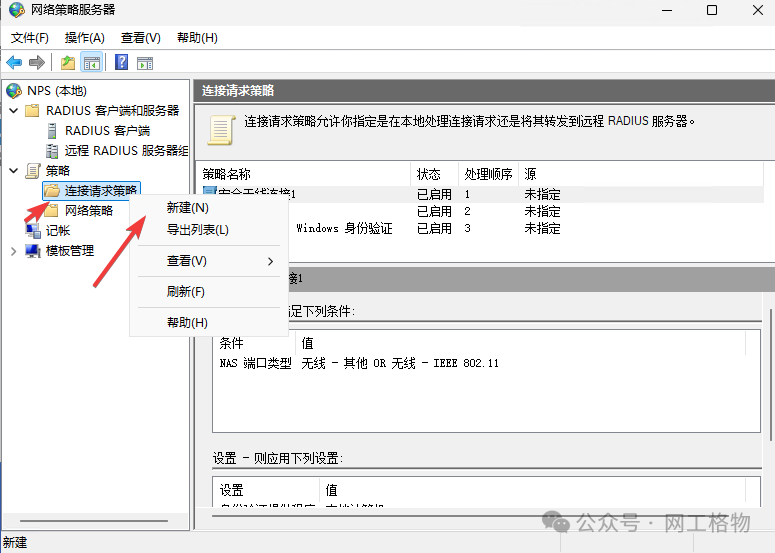Open the Help question-mark toolbar icon
775x553 pixels.
point(122,62)
